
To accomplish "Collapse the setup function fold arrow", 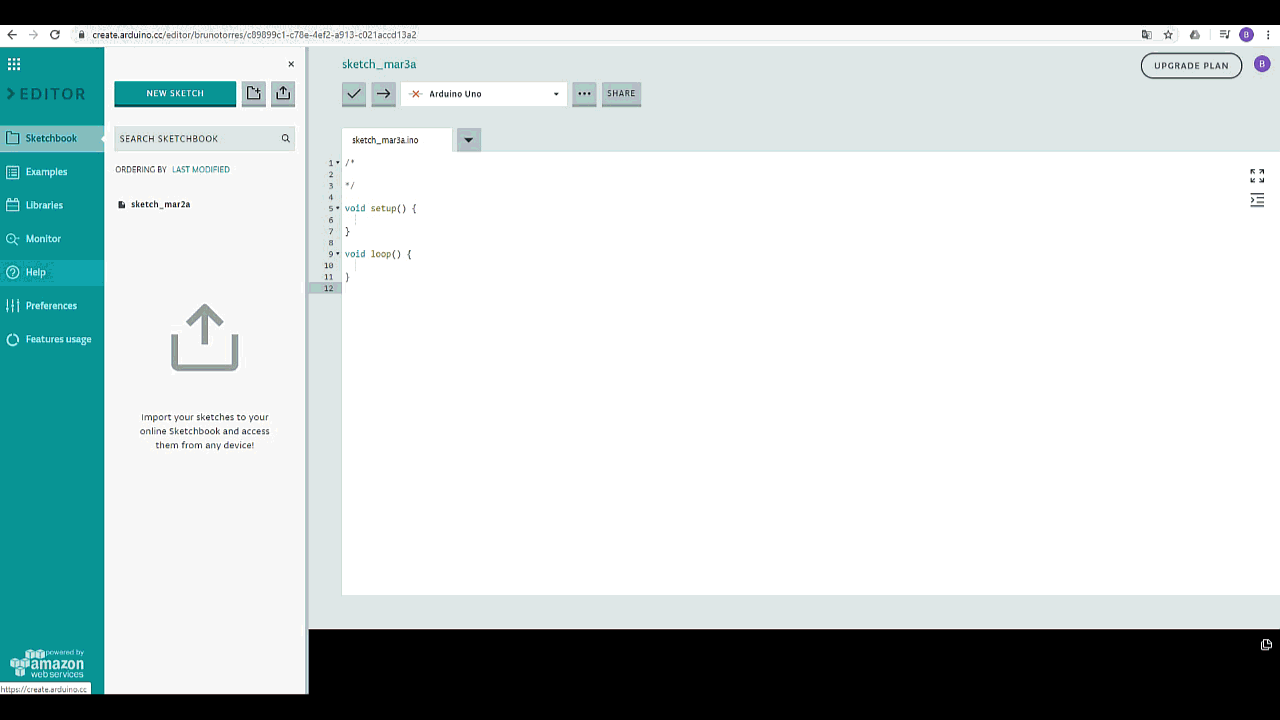I will (338, 208).
